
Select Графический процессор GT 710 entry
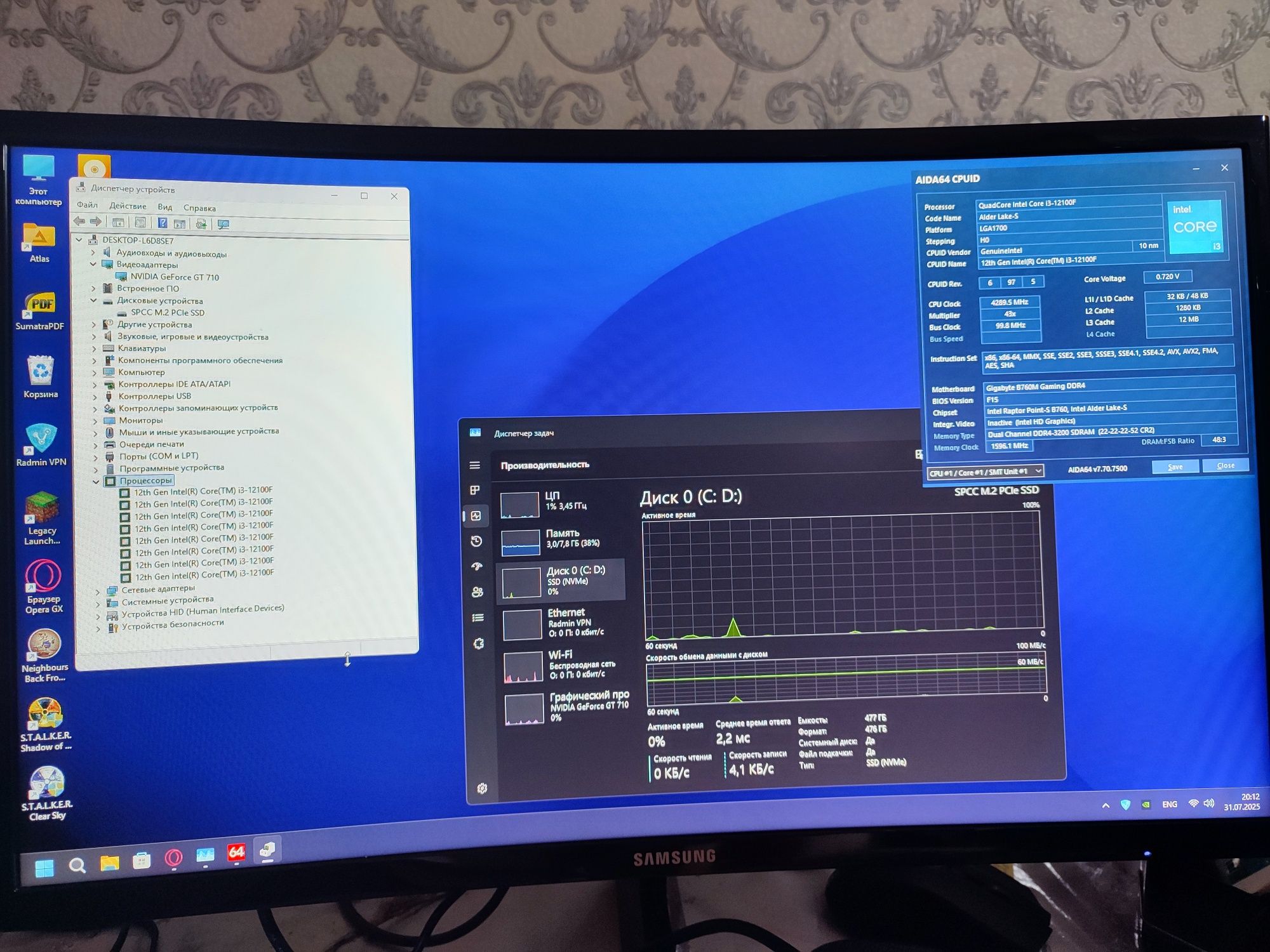(566, 706)
